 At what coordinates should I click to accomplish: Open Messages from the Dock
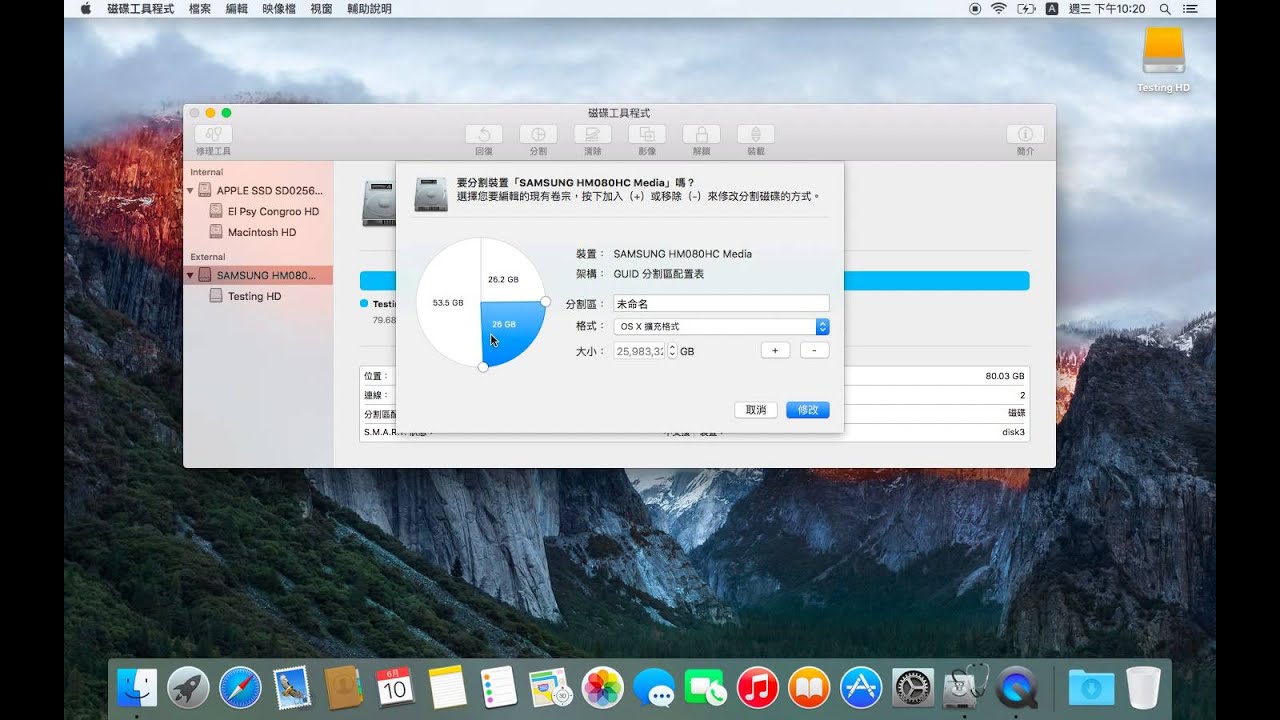(654, 687)
